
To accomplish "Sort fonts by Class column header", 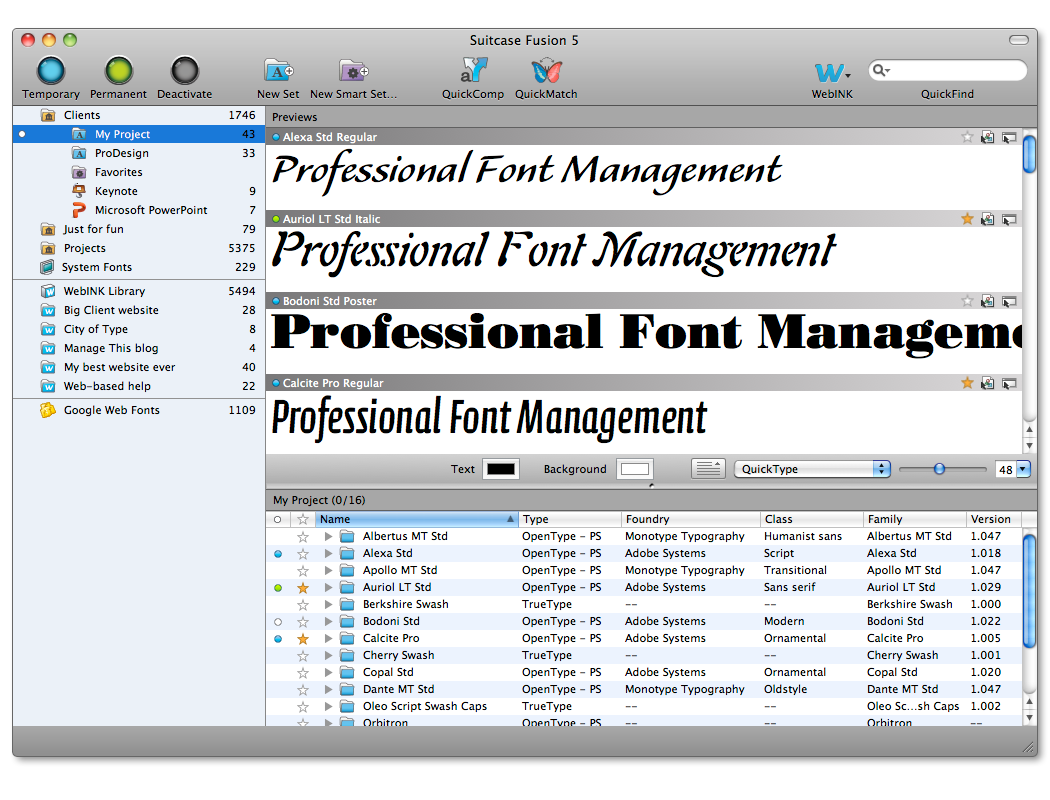I will coord(810,519).
